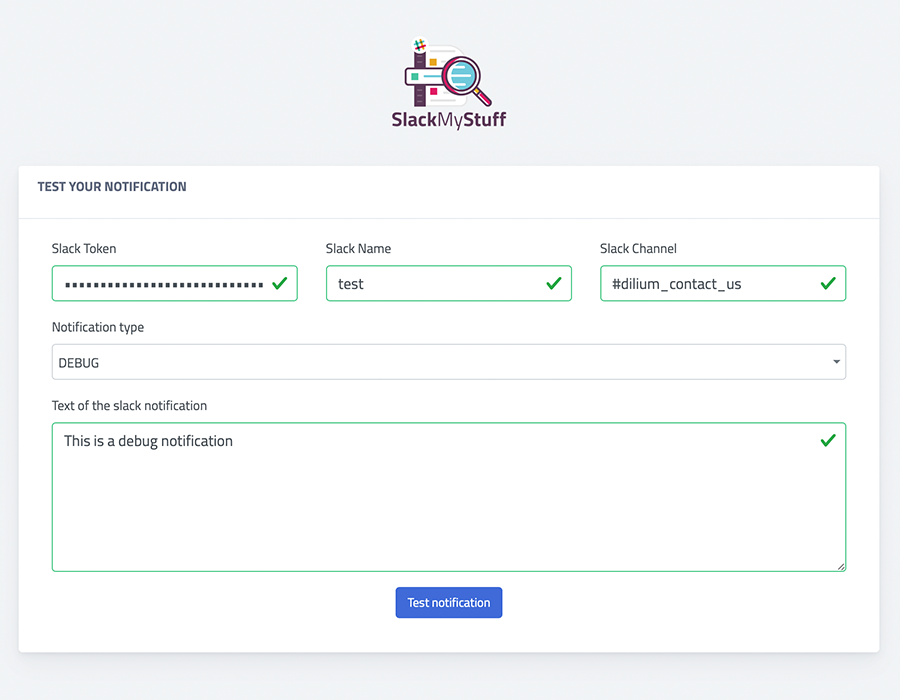Click the Notification type label
This screenshot has height=700, width=900.
pyautogui.click(x=98, y=327)
